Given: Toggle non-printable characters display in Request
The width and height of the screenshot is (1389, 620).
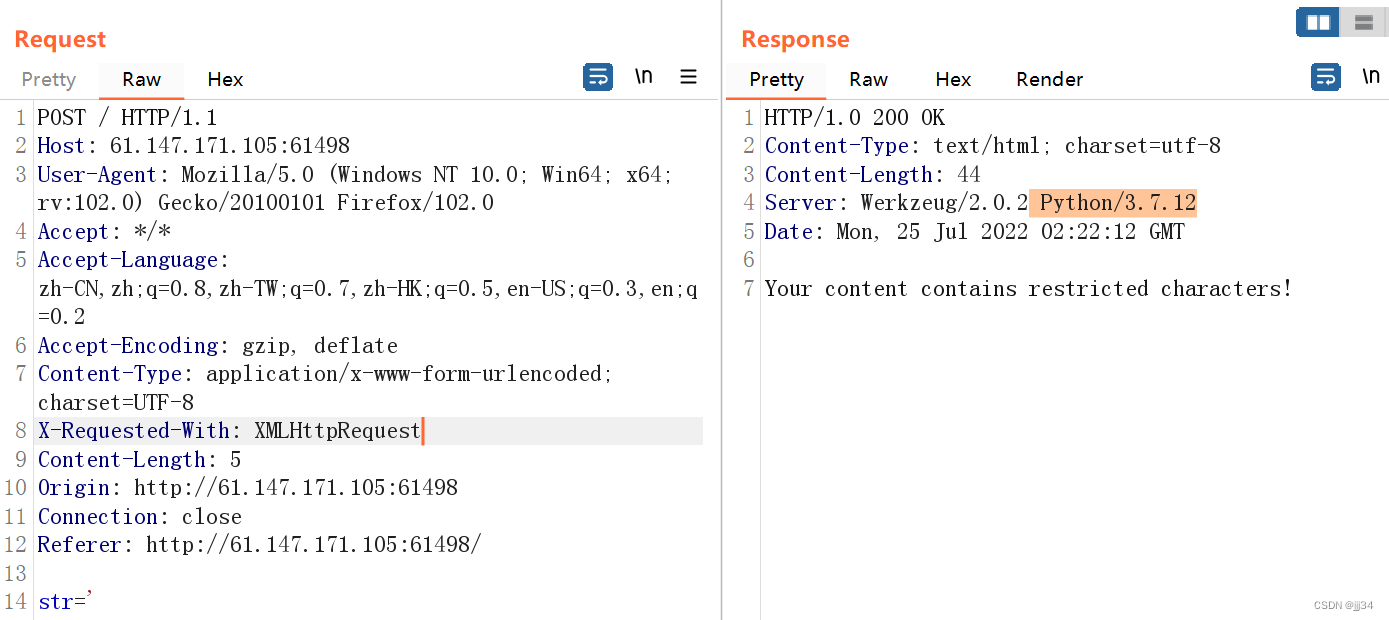Looking at the screenshot, I should [x=644, y=77].
